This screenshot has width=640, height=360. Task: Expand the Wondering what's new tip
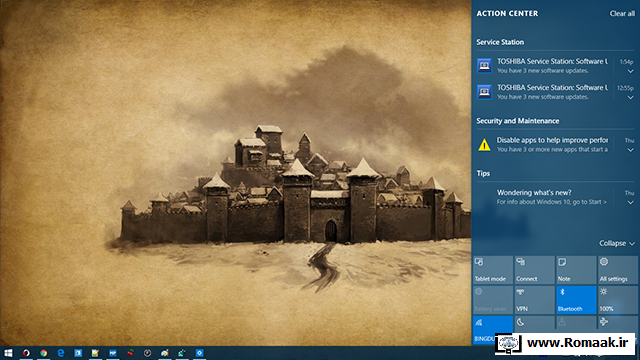630,202
